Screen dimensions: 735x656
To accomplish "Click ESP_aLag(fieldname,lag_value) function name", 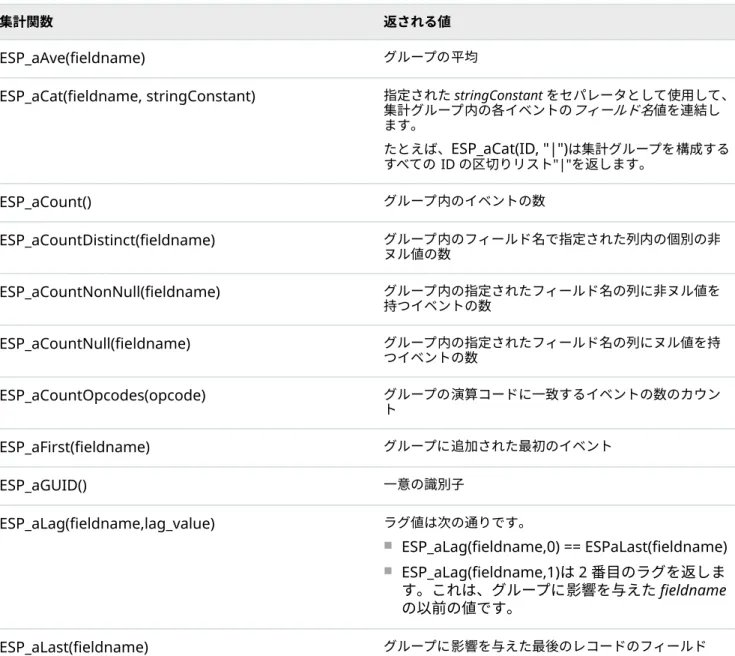I will click(107, 523).
